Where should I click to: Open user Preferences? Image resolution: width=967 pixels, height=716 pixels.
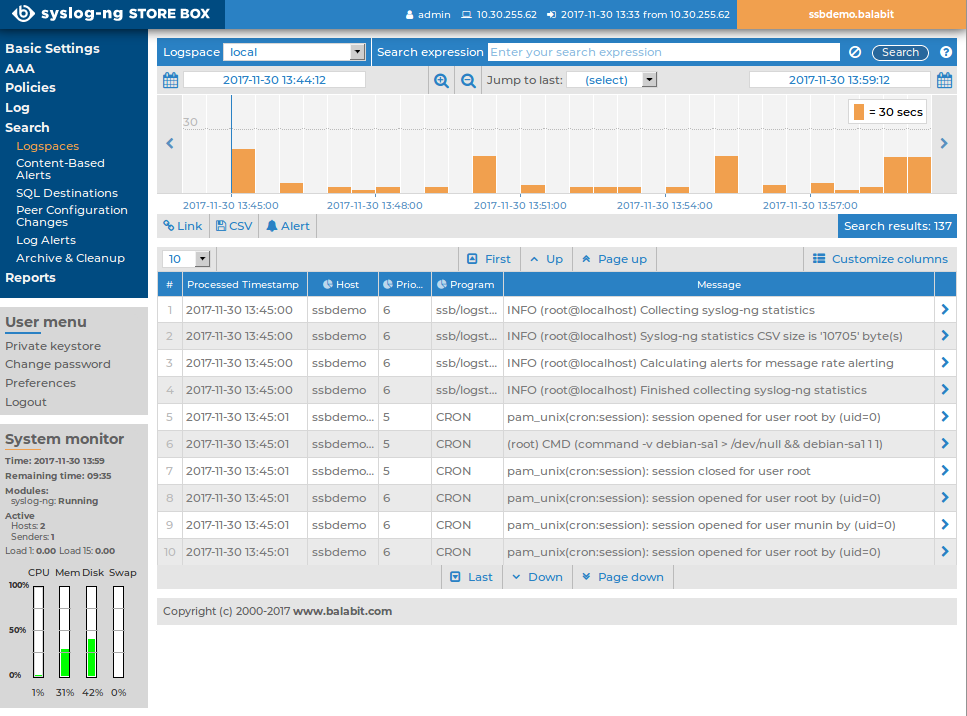click(41, 383)
